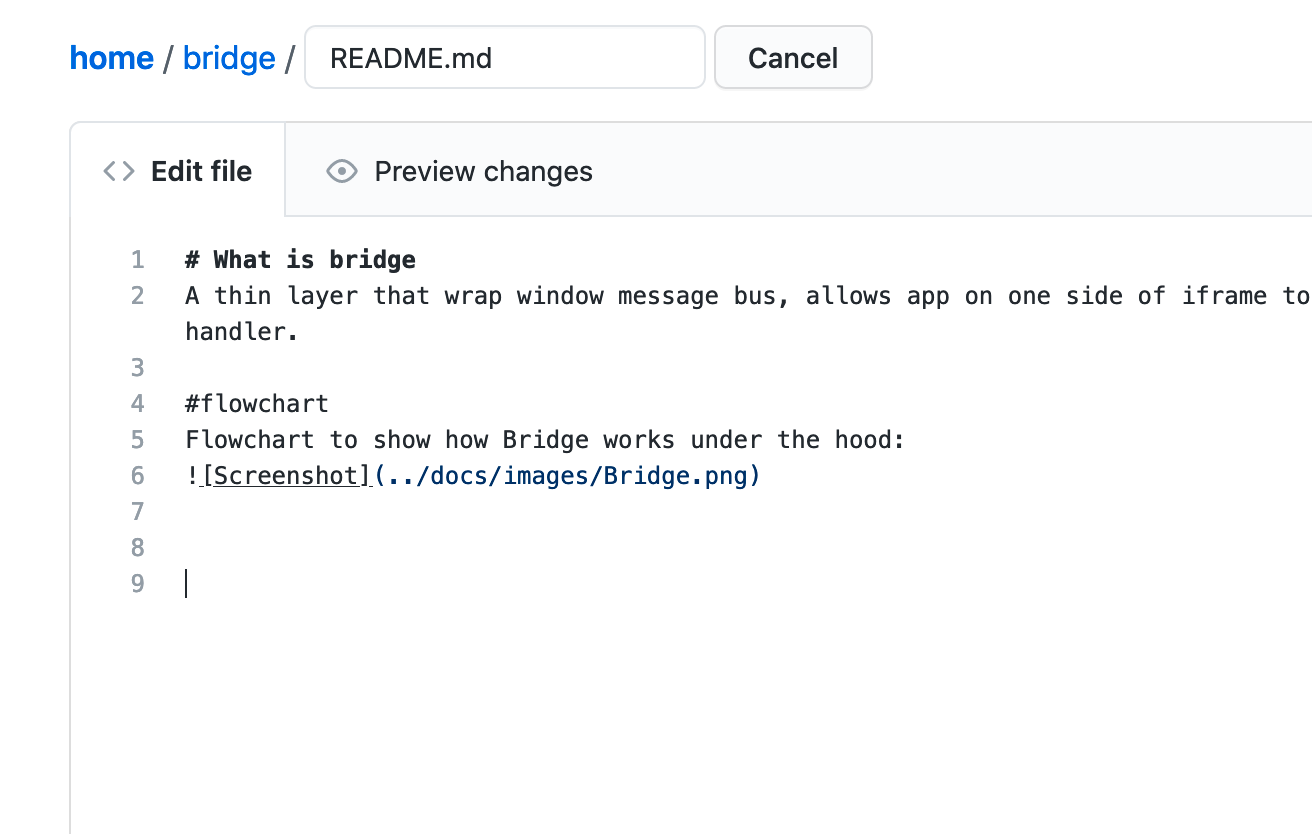Click the ../docs/images/Bridge.png path text
1312x834 pixels.
[x=567, y=476]
